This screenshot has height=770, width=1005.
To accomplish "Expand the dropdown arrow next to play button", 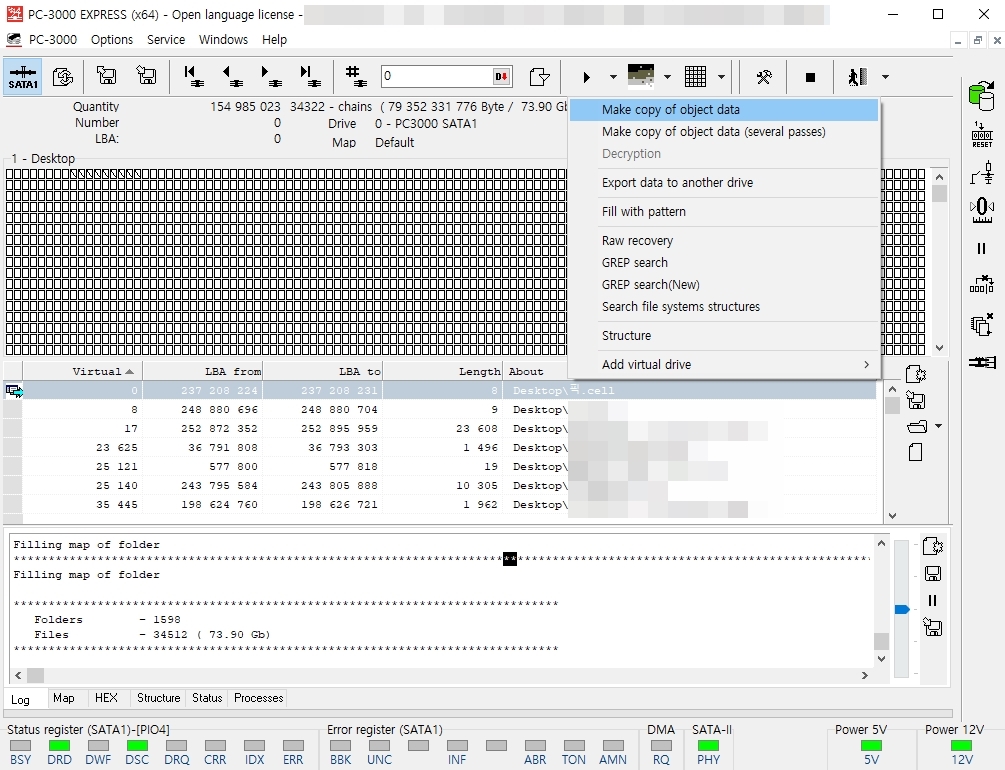I will point(613,77).
